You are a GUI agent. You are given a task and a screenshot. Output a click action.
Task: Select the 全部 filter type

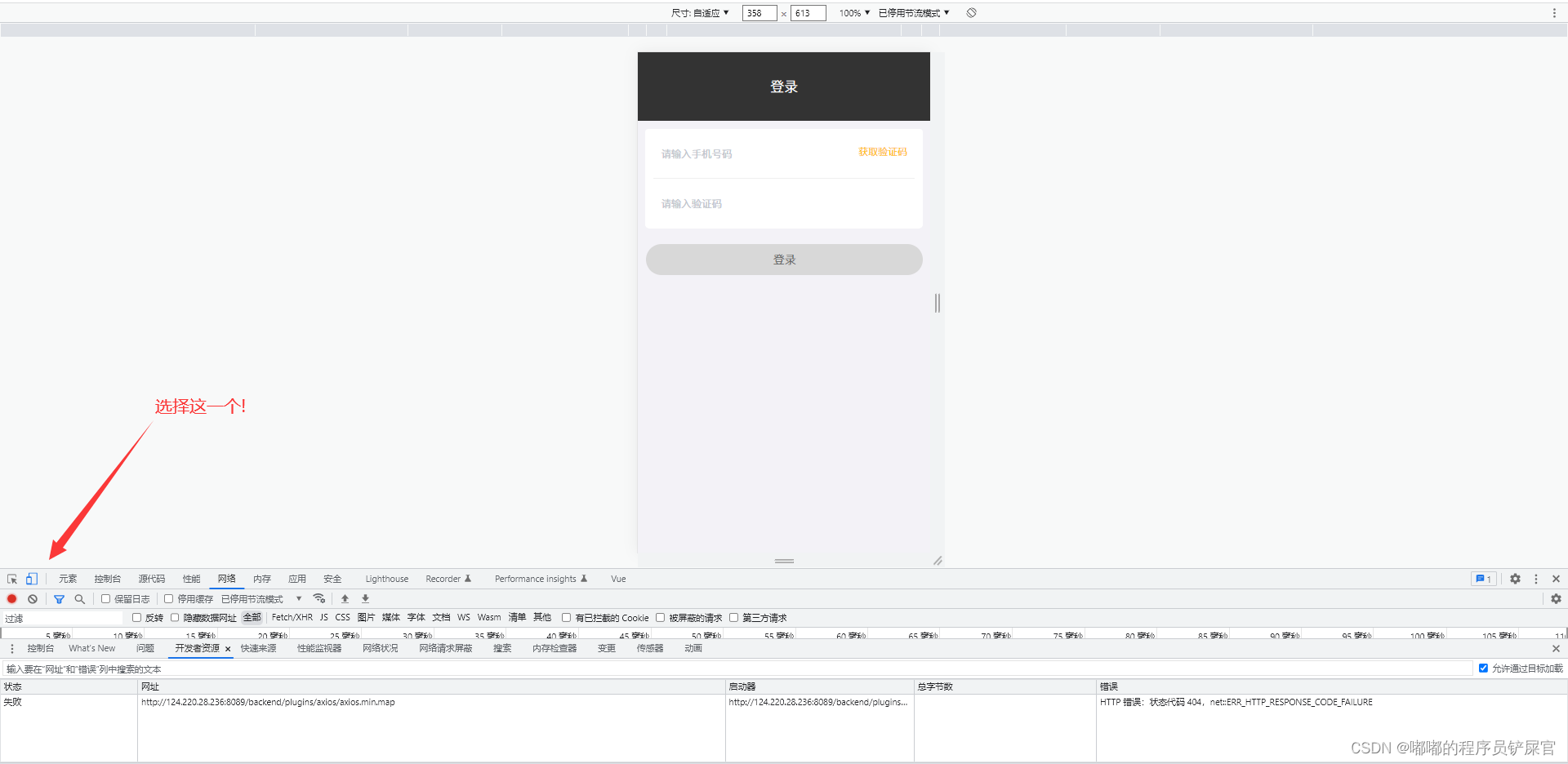(252, 617)
